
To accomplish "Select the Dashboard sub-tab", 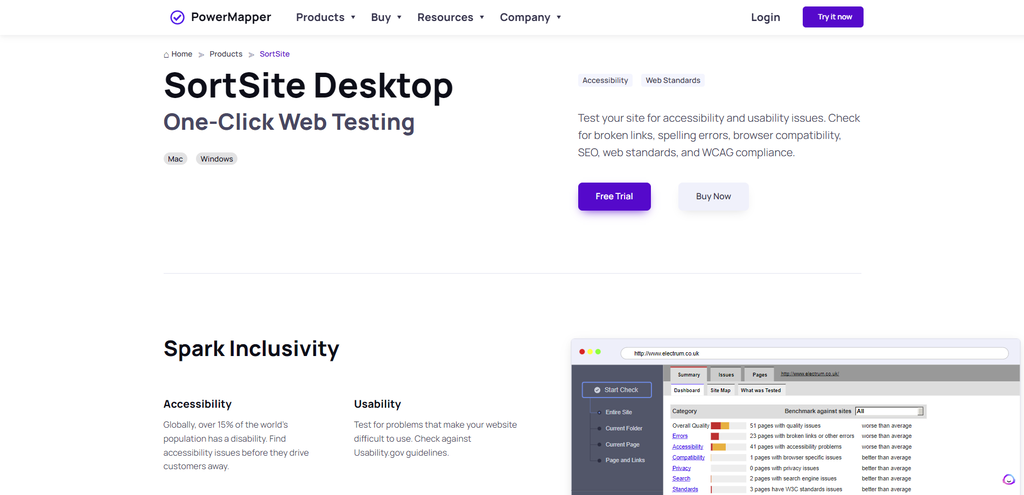I will click(687, 391).
